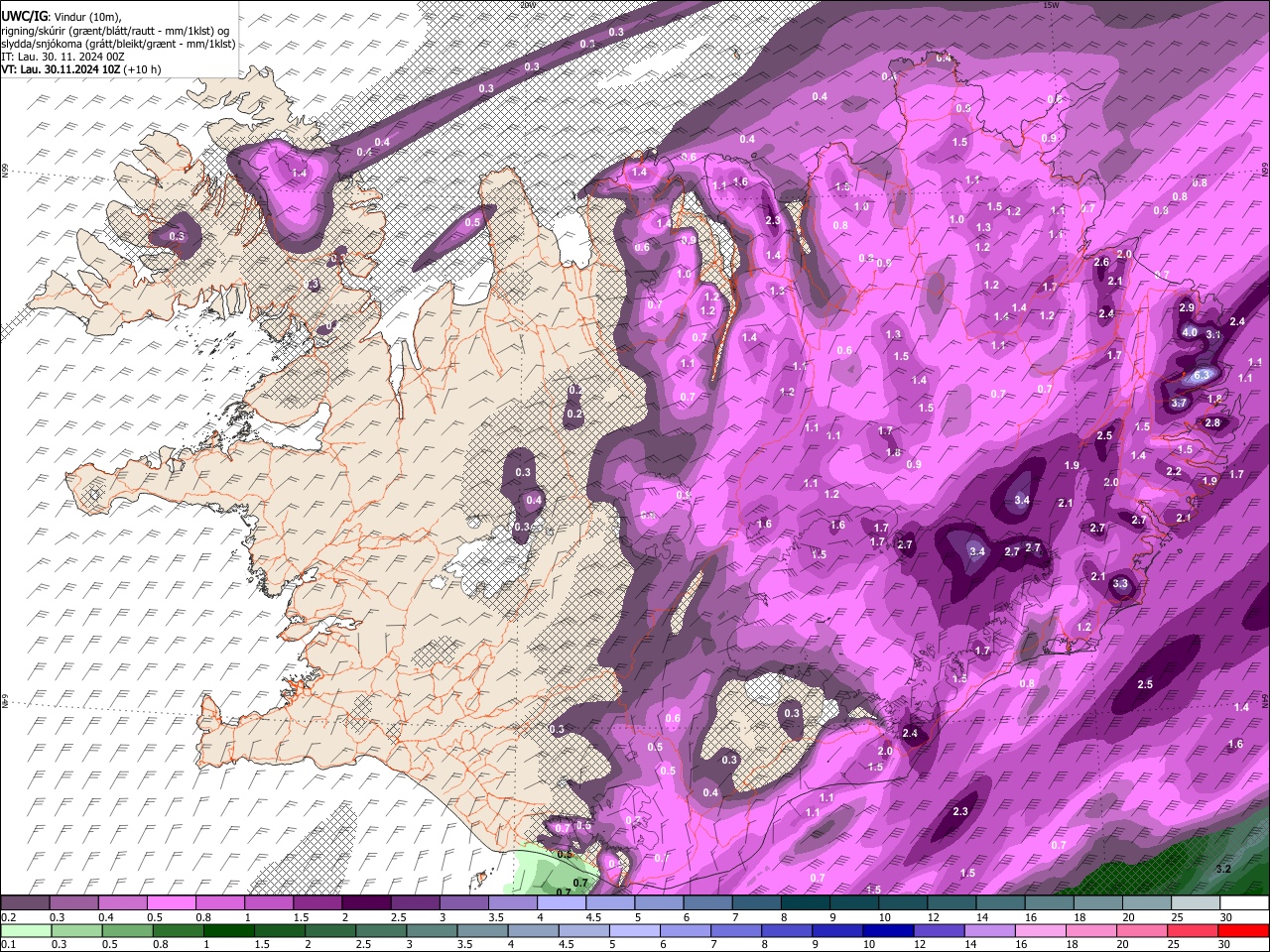The height and width of the screenshot is (952, 1270).
Task: Click the white 30 swatch ending the upper legend
Action: click(1243, 903)
